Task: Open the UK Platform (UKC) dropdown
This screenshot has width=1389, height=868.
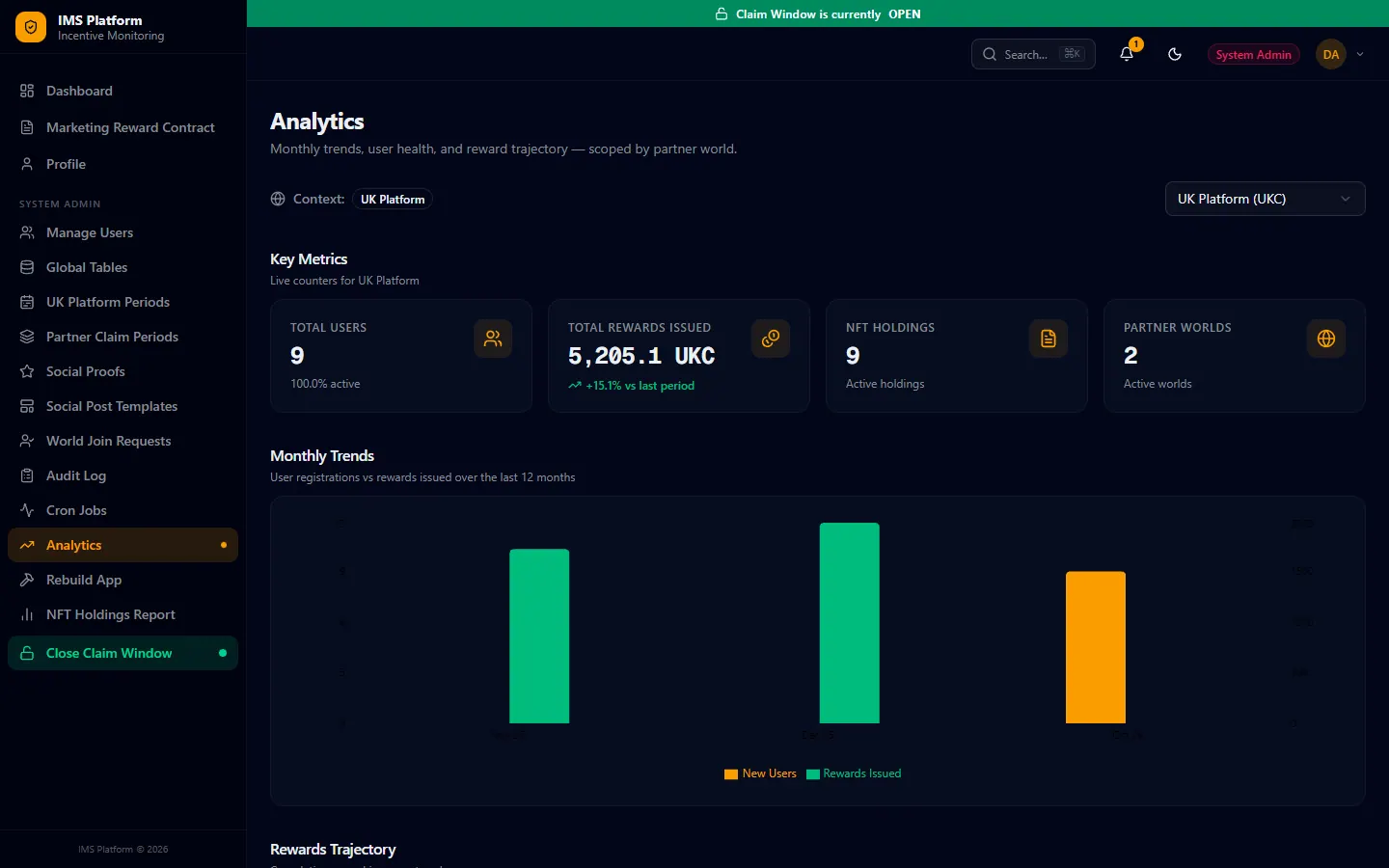Action: click(1265, 199)
